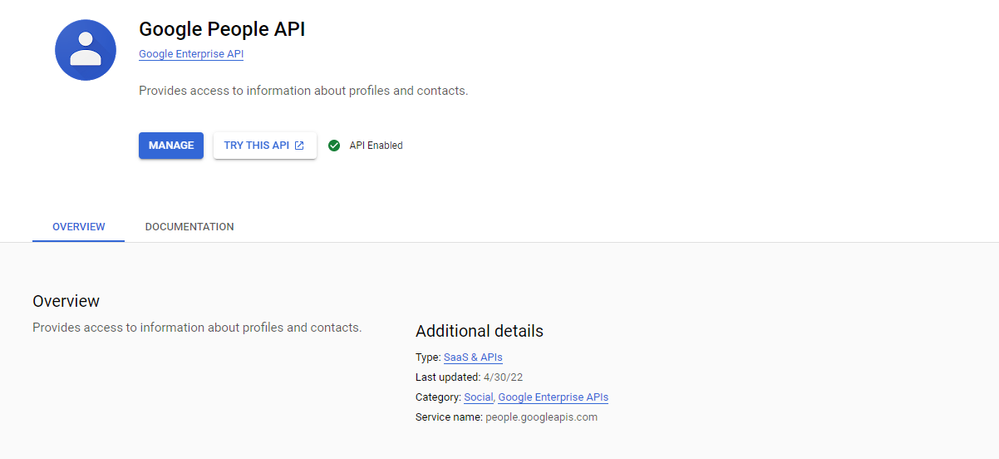Screen dimensions: 999x459
Task: Switch to the OVERVIEW tab
Action: click(78, 227)
